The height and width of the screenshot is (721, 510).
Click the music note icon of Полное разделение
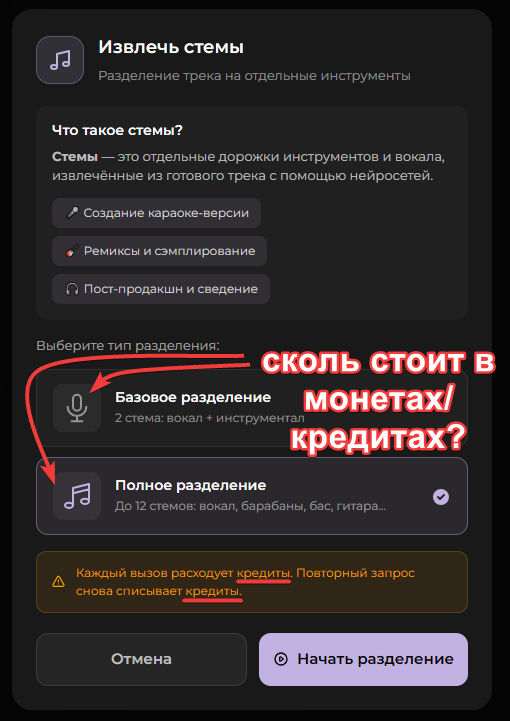77,496
